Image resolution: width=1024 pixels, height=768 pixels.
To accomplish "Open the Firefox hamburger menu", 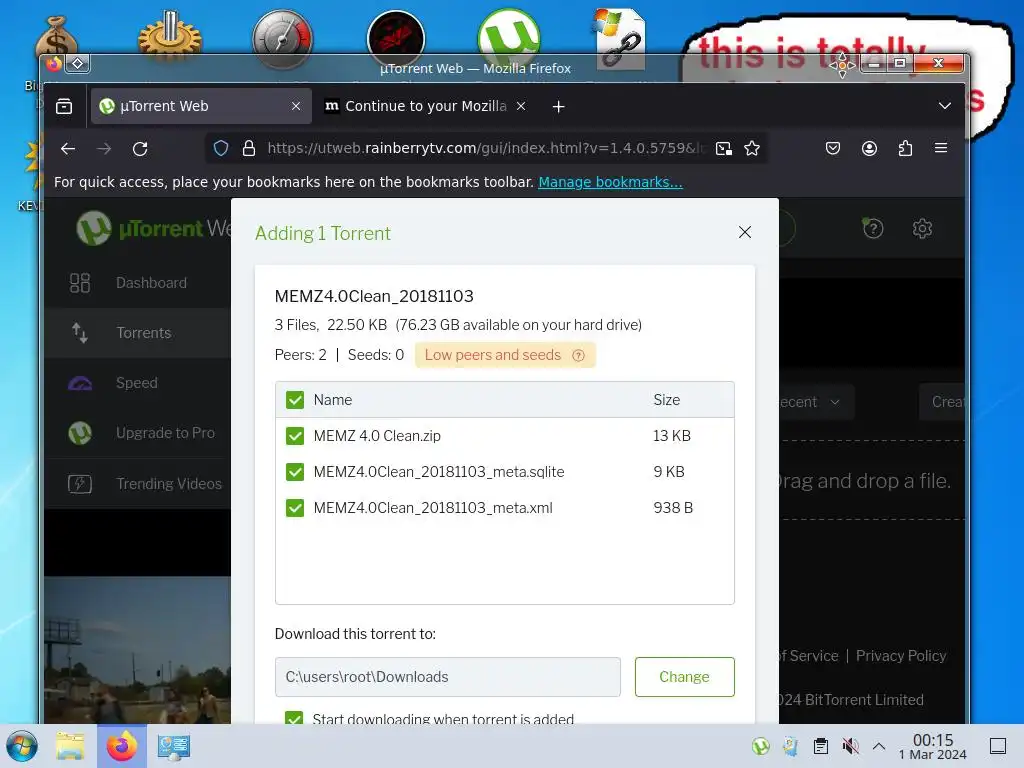I will (x=941, y=148).
